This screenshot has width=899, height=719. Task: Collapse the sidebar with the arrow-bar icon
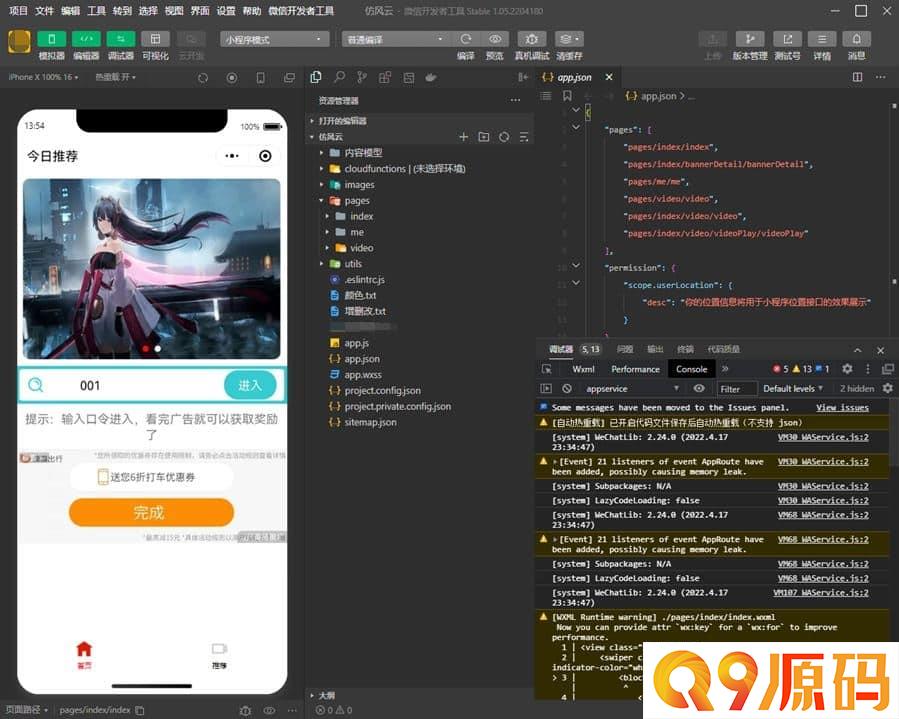point(523,77)
